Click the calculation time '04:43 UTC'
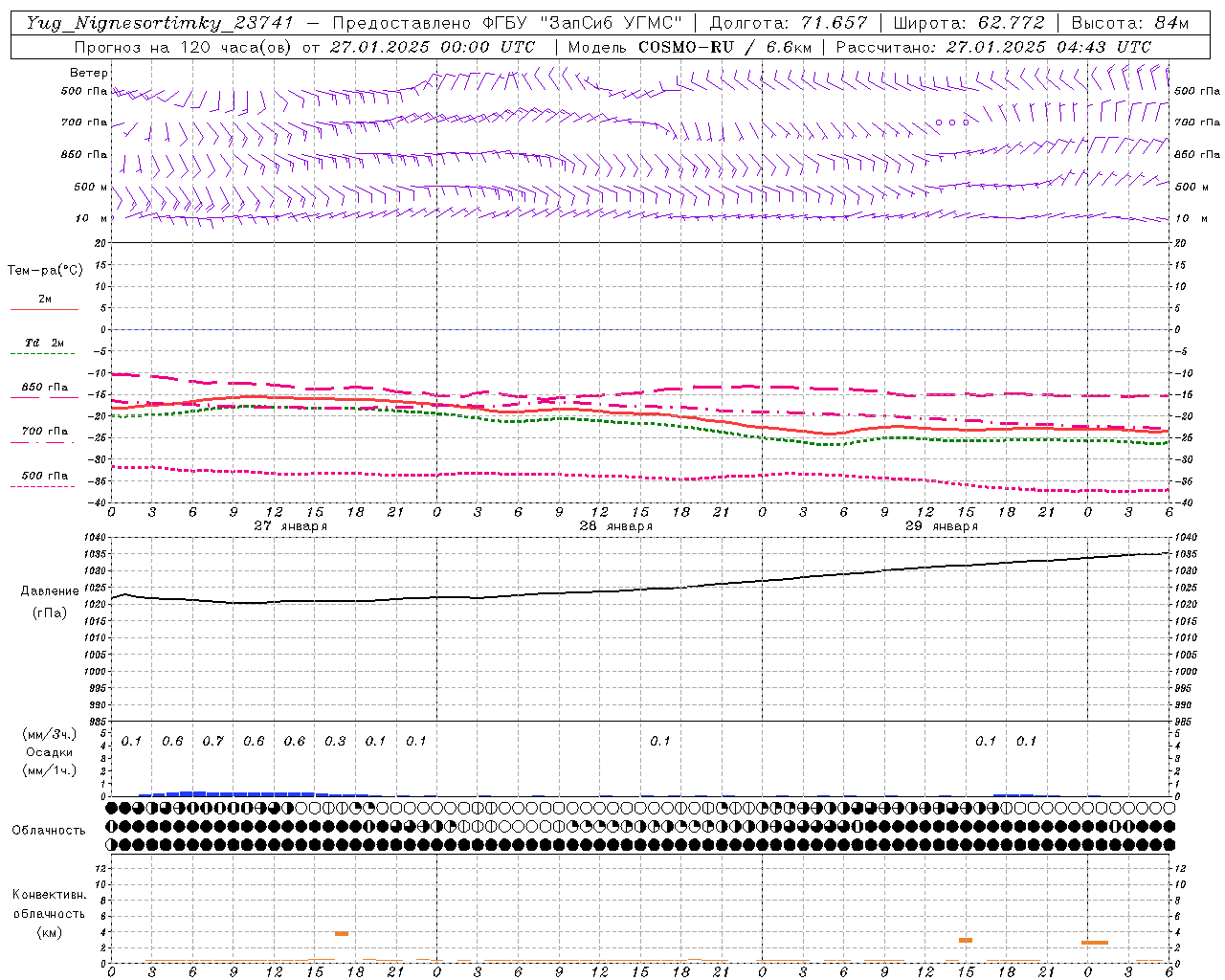The image size is (1225, 980). pos(1103,47)
